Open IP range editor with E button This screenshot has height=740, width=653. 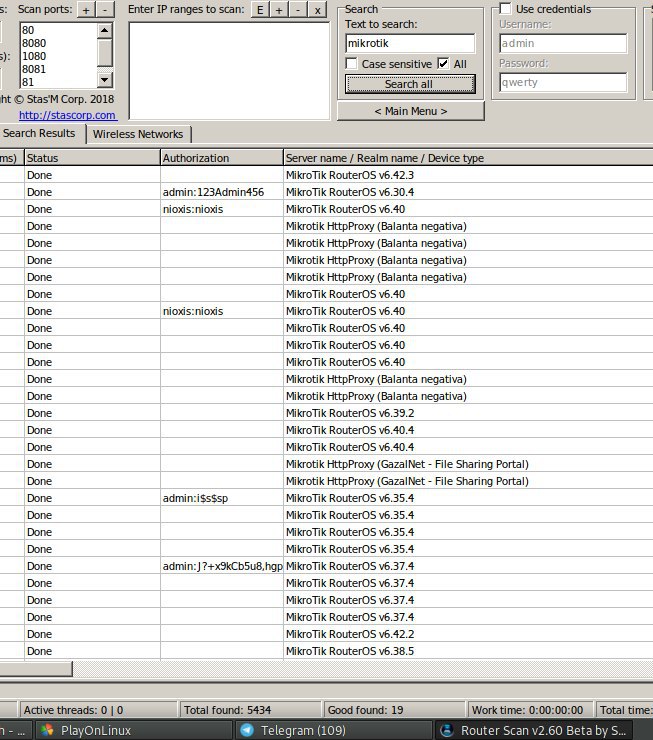point(260,9)
